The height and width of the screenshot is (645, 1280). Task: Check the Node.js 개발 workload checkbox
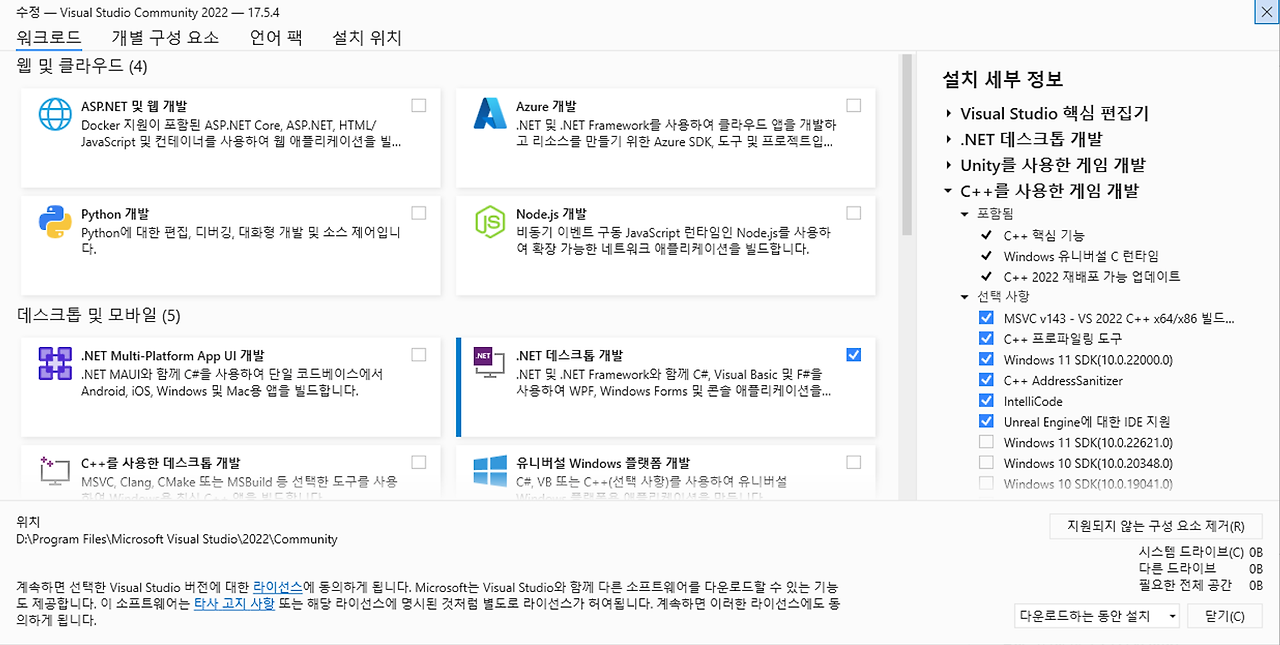[x=853, y=213]
